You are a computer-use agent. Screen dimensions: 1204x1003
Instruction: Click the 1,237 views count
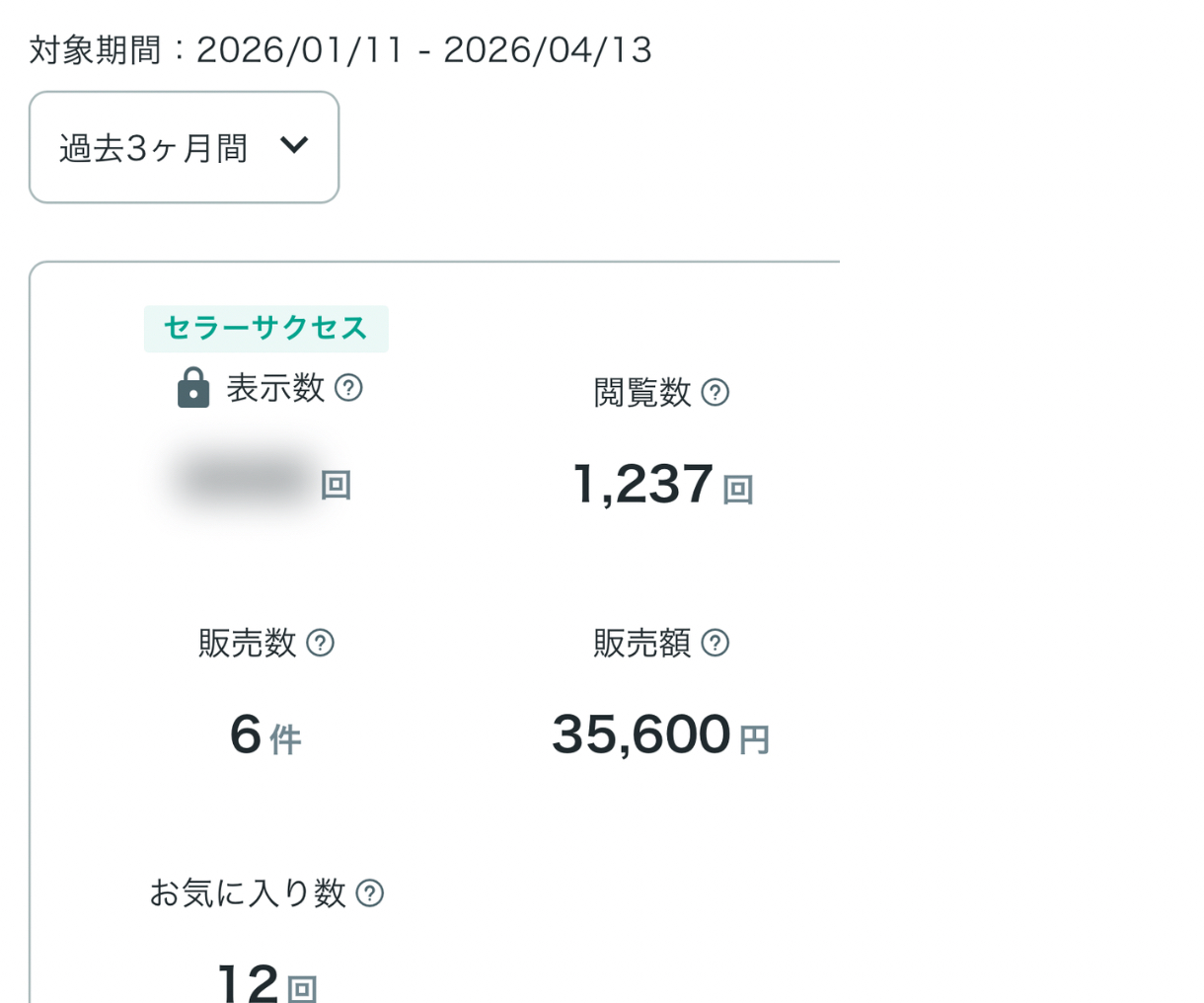point(642,484)
